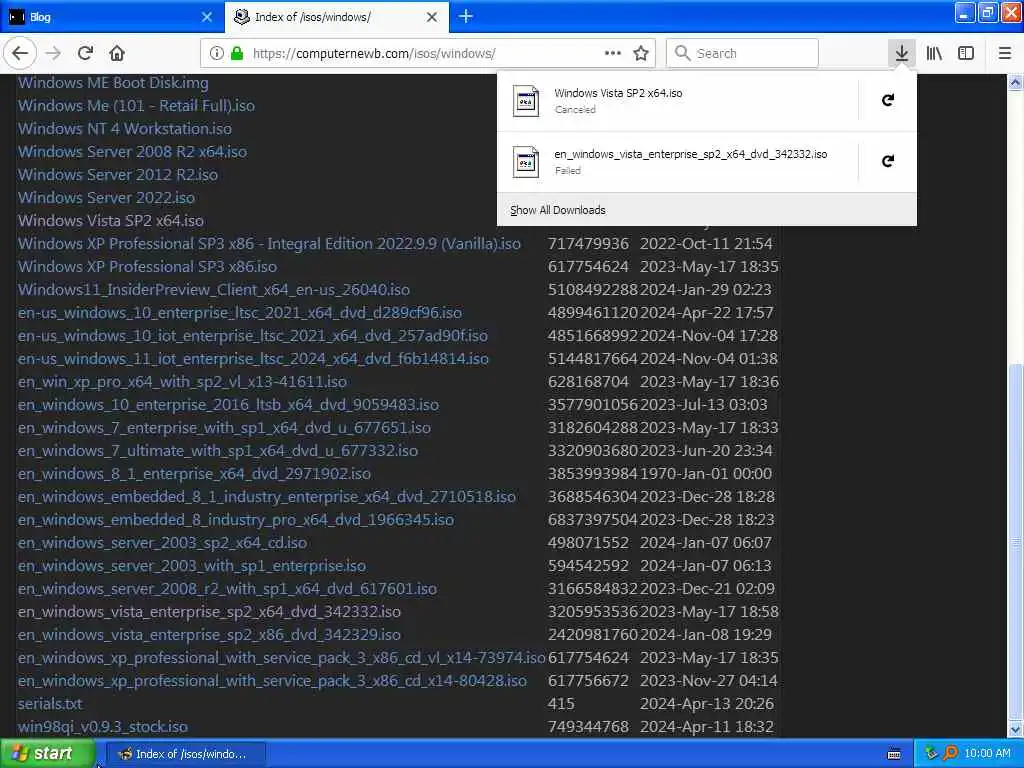Click the orange magnifier tray icon
1024x768 pixels.
[950, 754]
